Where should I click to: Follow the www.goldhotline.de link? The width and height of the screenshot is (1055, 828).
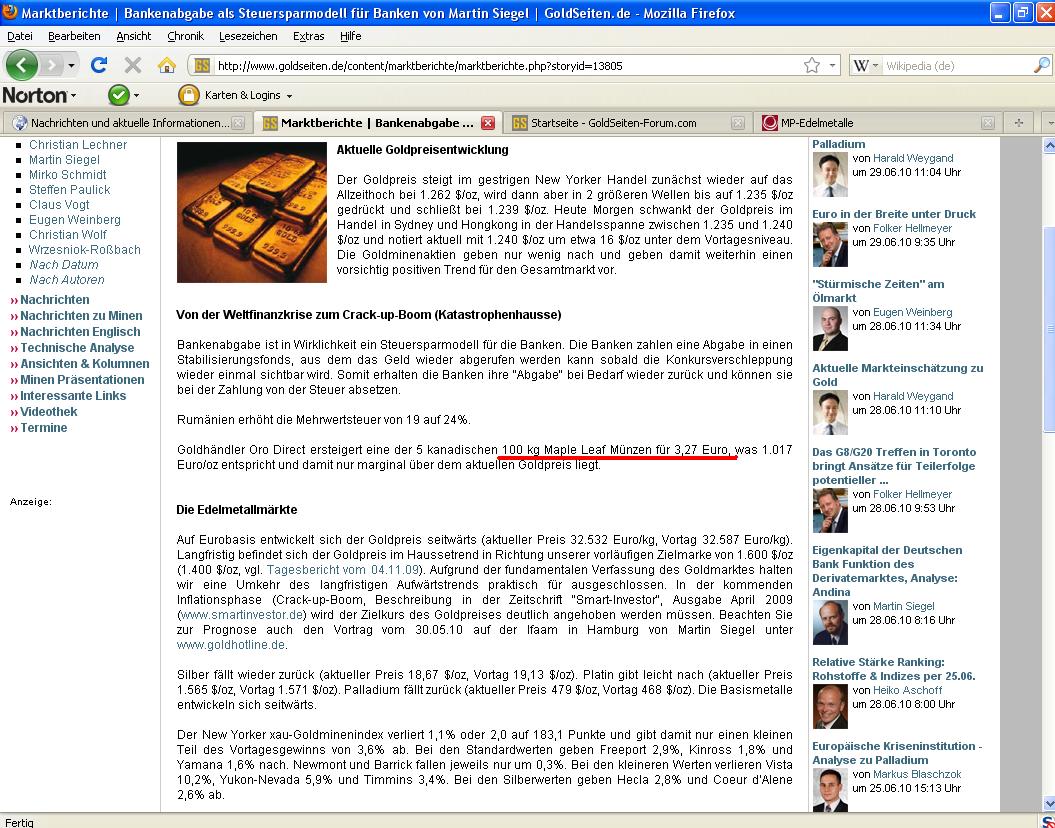[231, 644]
